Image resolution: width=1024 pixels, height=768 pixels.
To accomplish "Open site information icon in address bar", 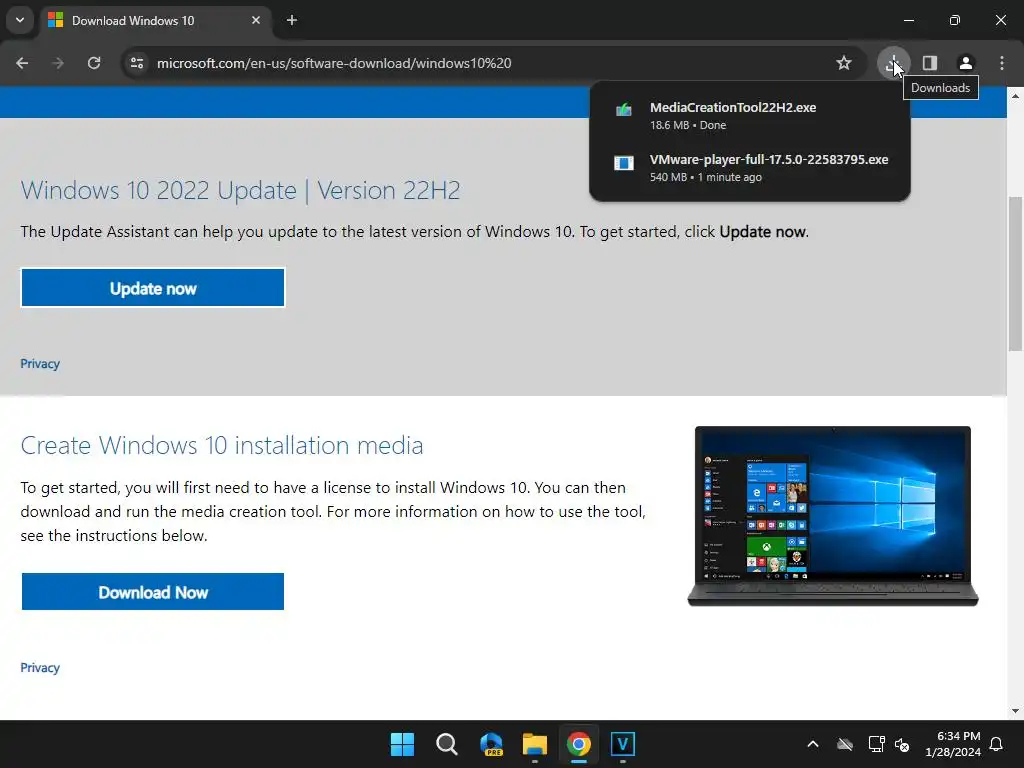I will pos(136,63).
